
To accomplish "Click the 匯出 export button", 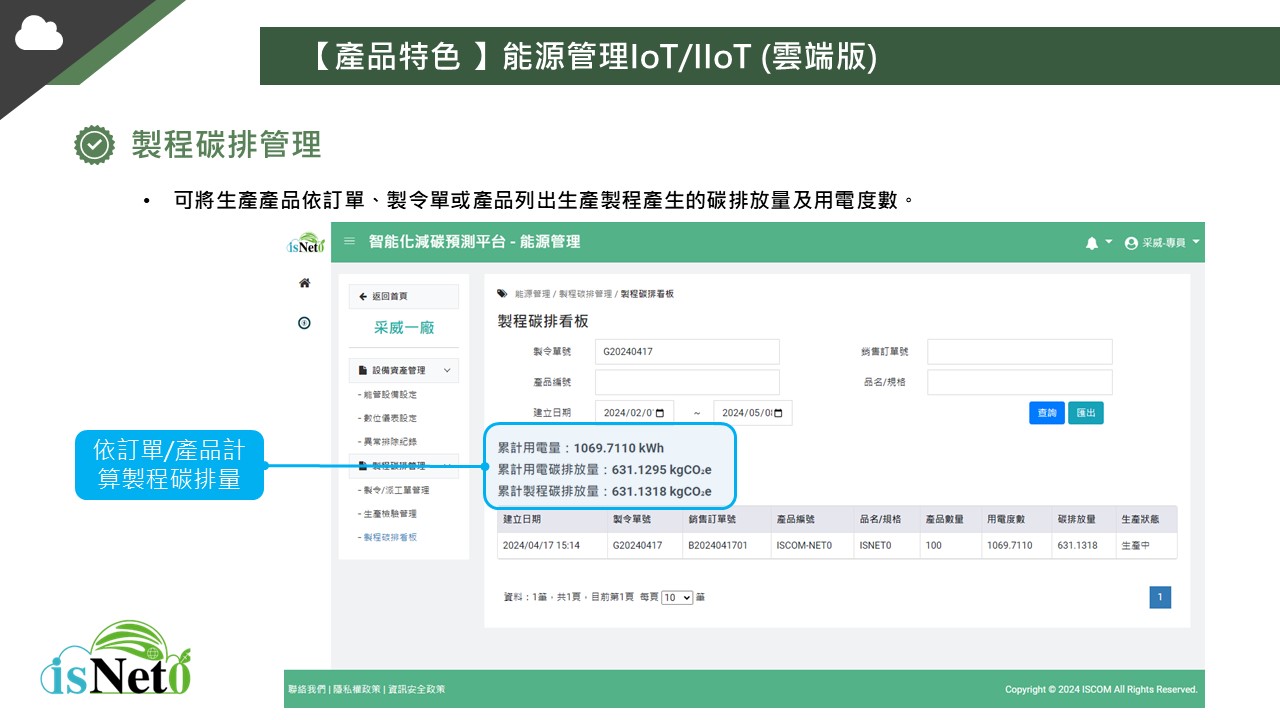I will click(x=1086, y=413).
